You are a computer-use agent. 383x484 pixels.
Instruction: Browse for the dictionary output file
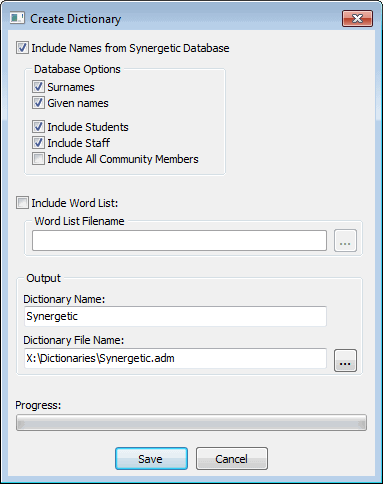pos(345,360)
